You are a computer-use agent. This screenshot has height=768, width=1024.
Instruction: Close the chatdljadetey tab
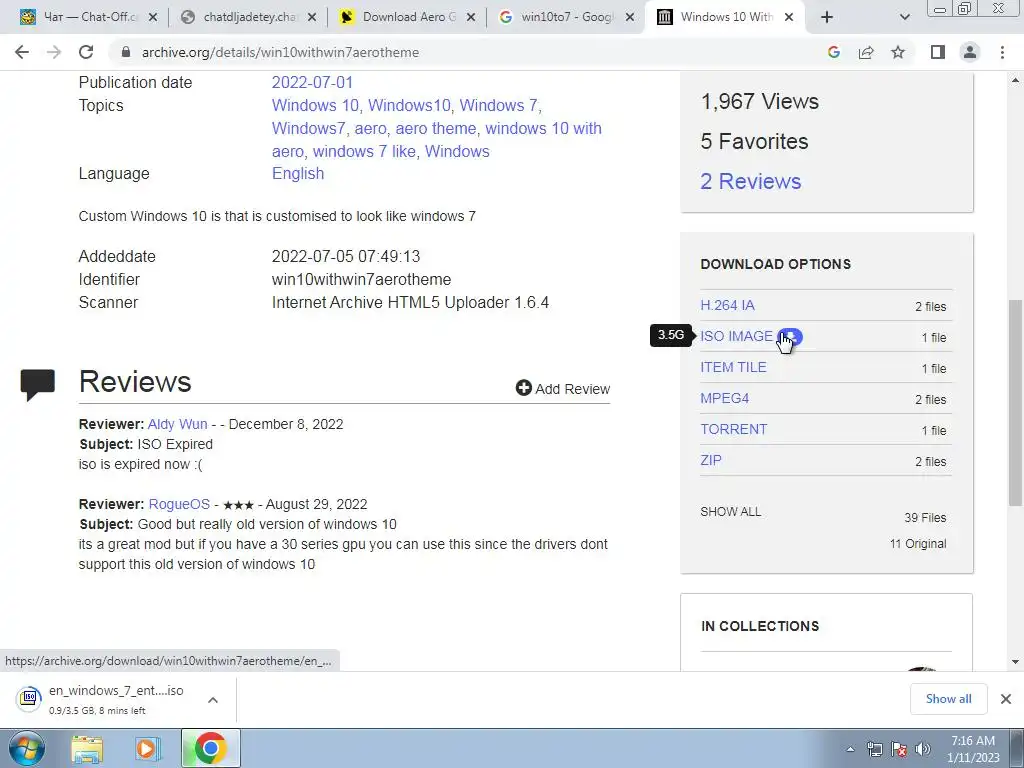(312, 18)
